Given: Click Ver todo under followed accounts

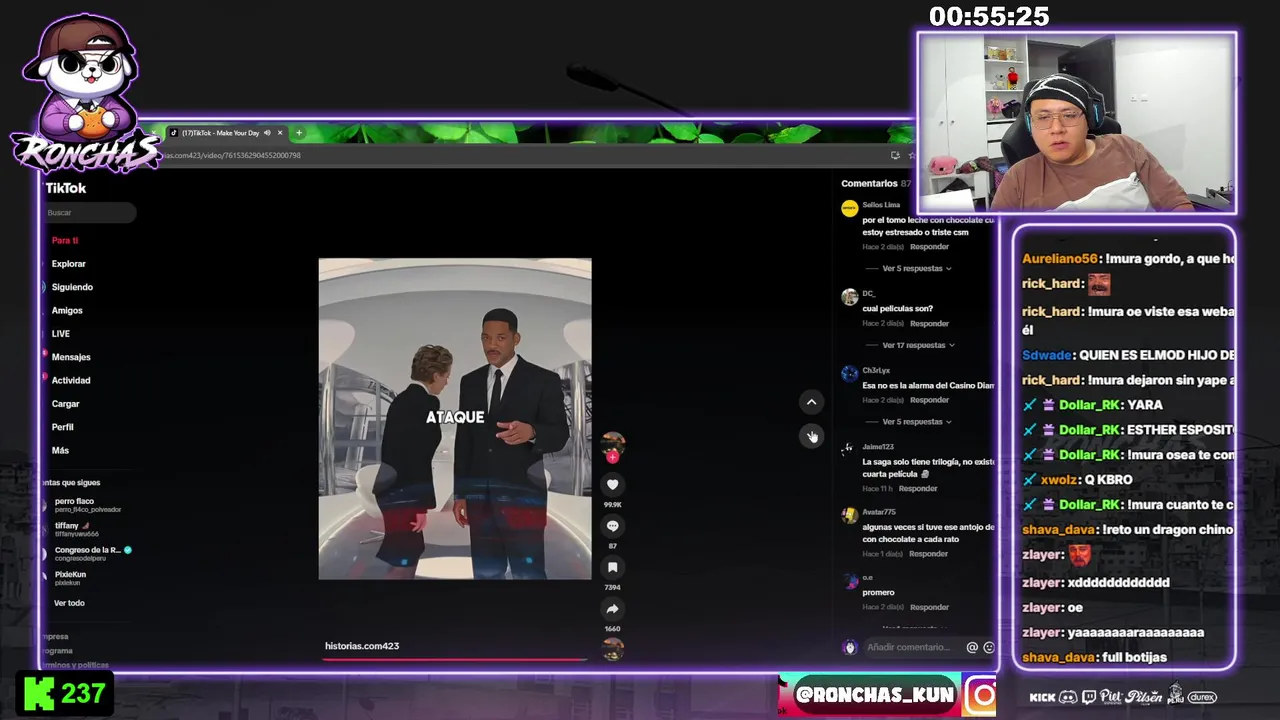Looking at the screenshot, I should pyautogui.click(x=69, y=603).
